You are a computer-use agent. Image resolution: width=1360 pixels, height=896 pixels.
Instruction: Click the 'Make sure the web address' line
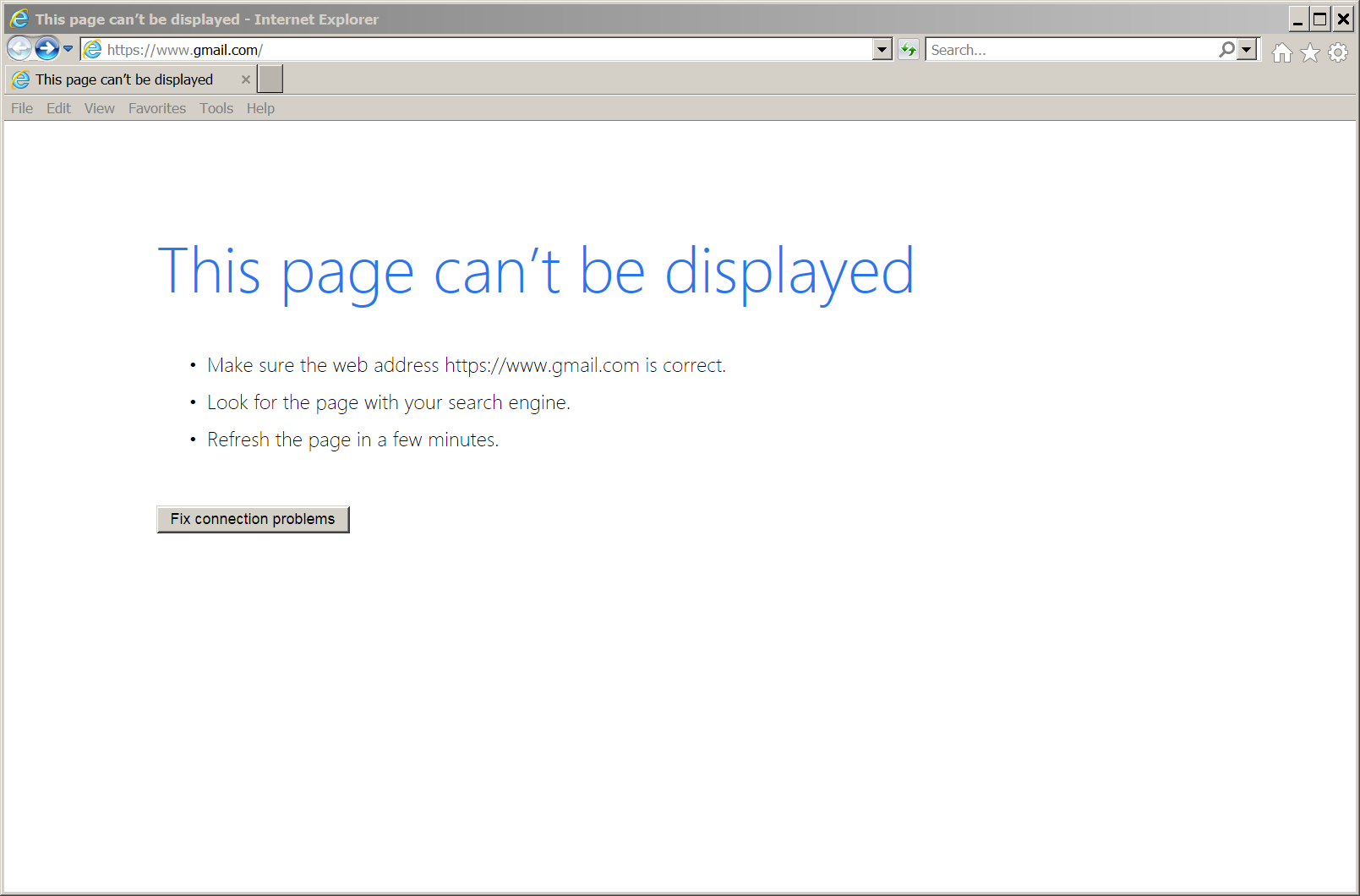[x=467, y=365]
